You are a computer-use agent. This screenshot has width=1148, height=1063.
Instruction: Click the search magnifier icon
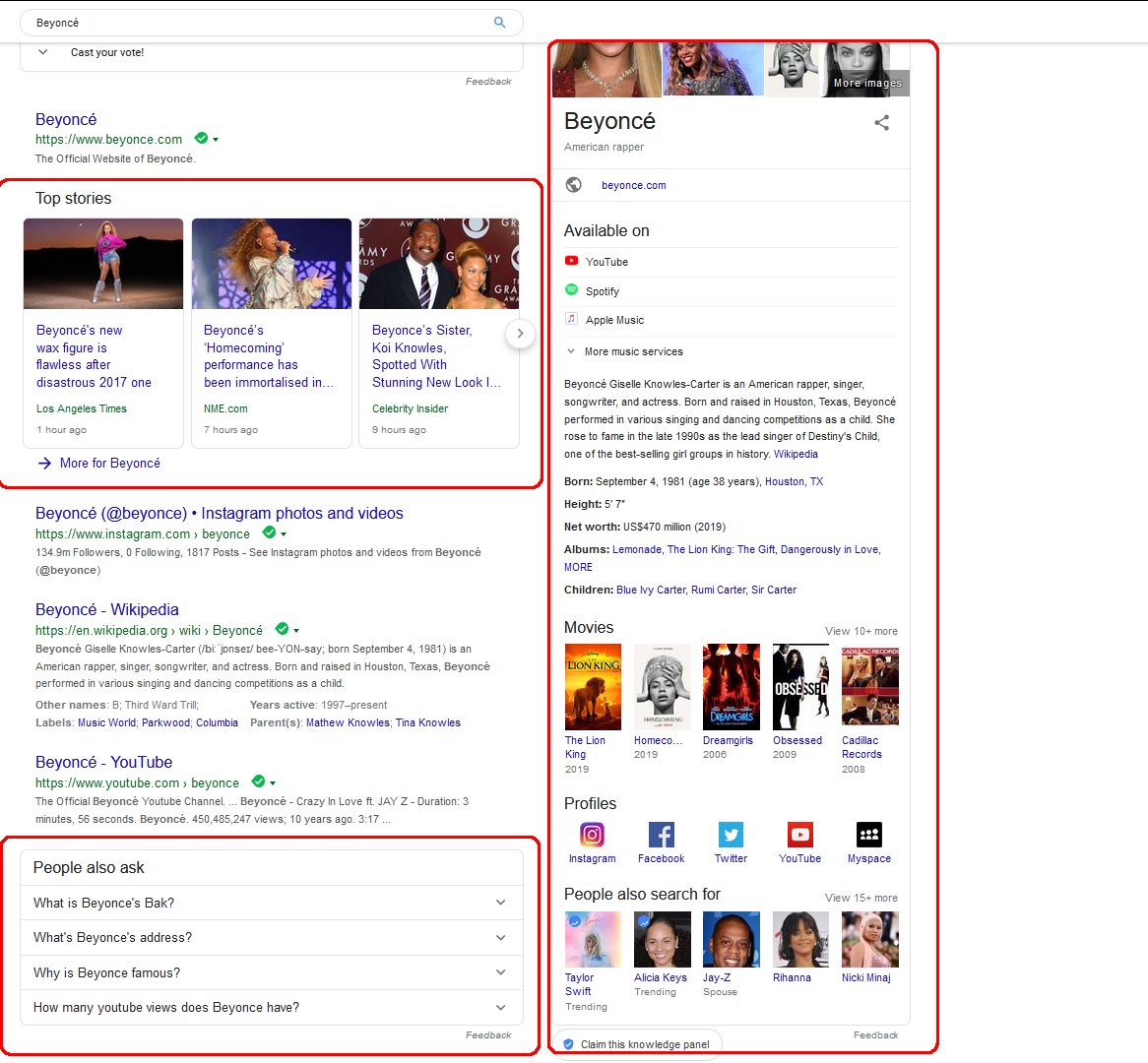(499, 23)
